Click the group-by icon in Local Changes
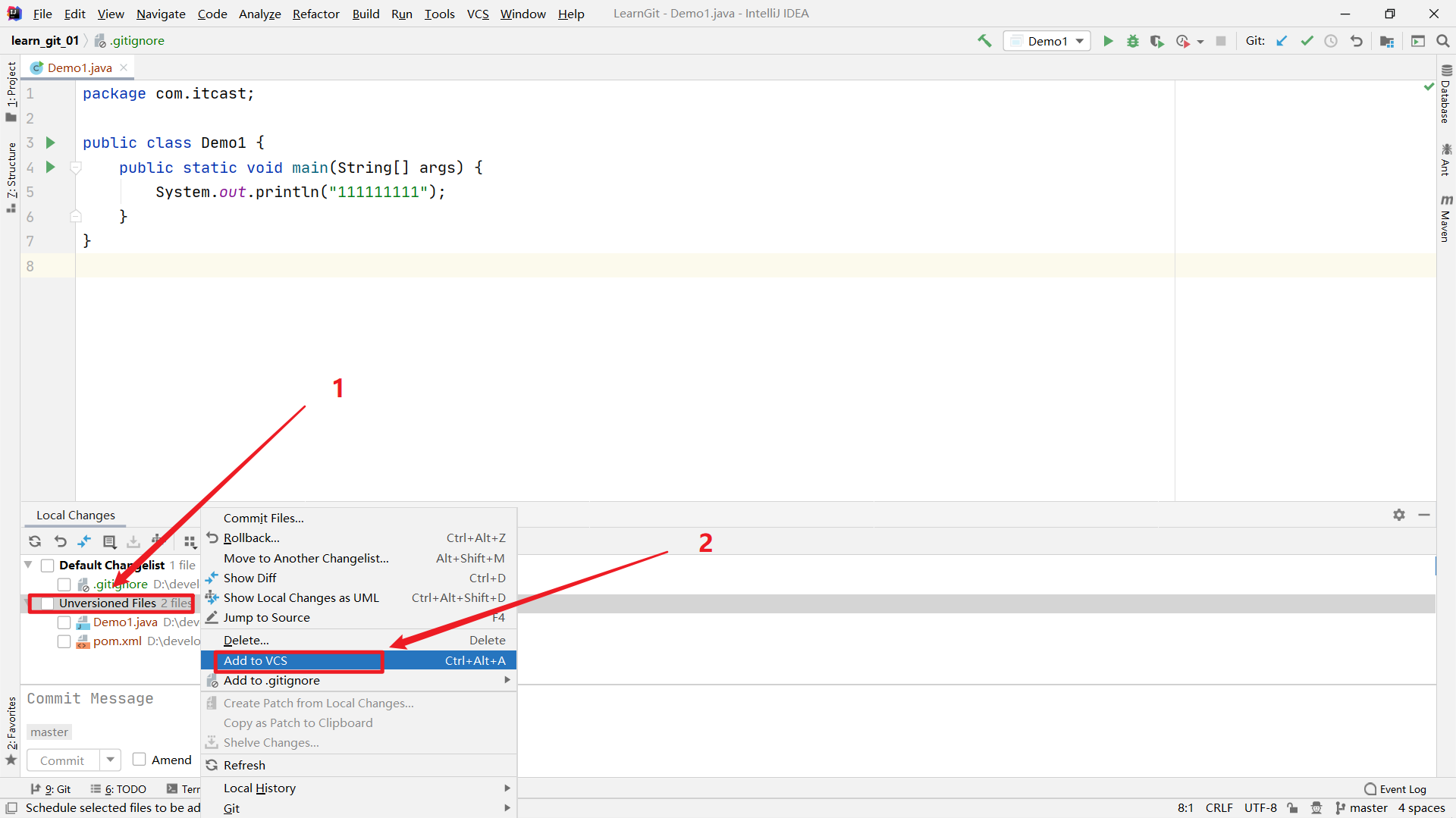Screen dimensions: 1456x818 pos(190,541)
